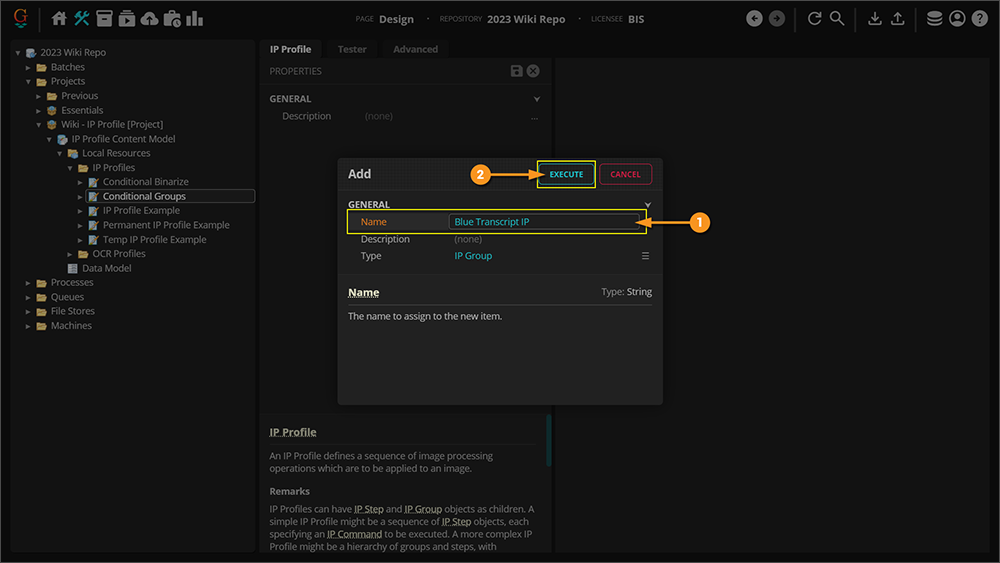Open the Type dropdown list icon
Screen dimensions: 1000x563
(x=645, y=256)
